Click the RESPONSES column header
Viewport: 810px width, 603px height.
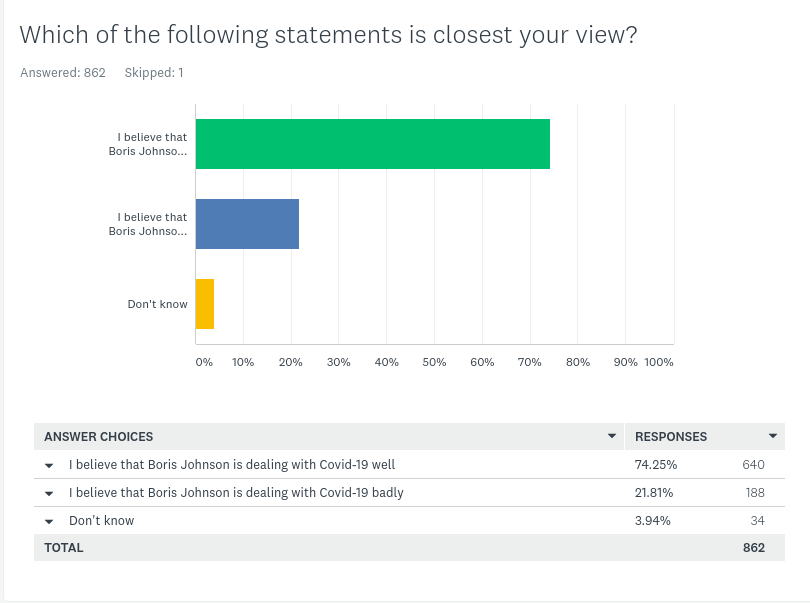point(671,437)
